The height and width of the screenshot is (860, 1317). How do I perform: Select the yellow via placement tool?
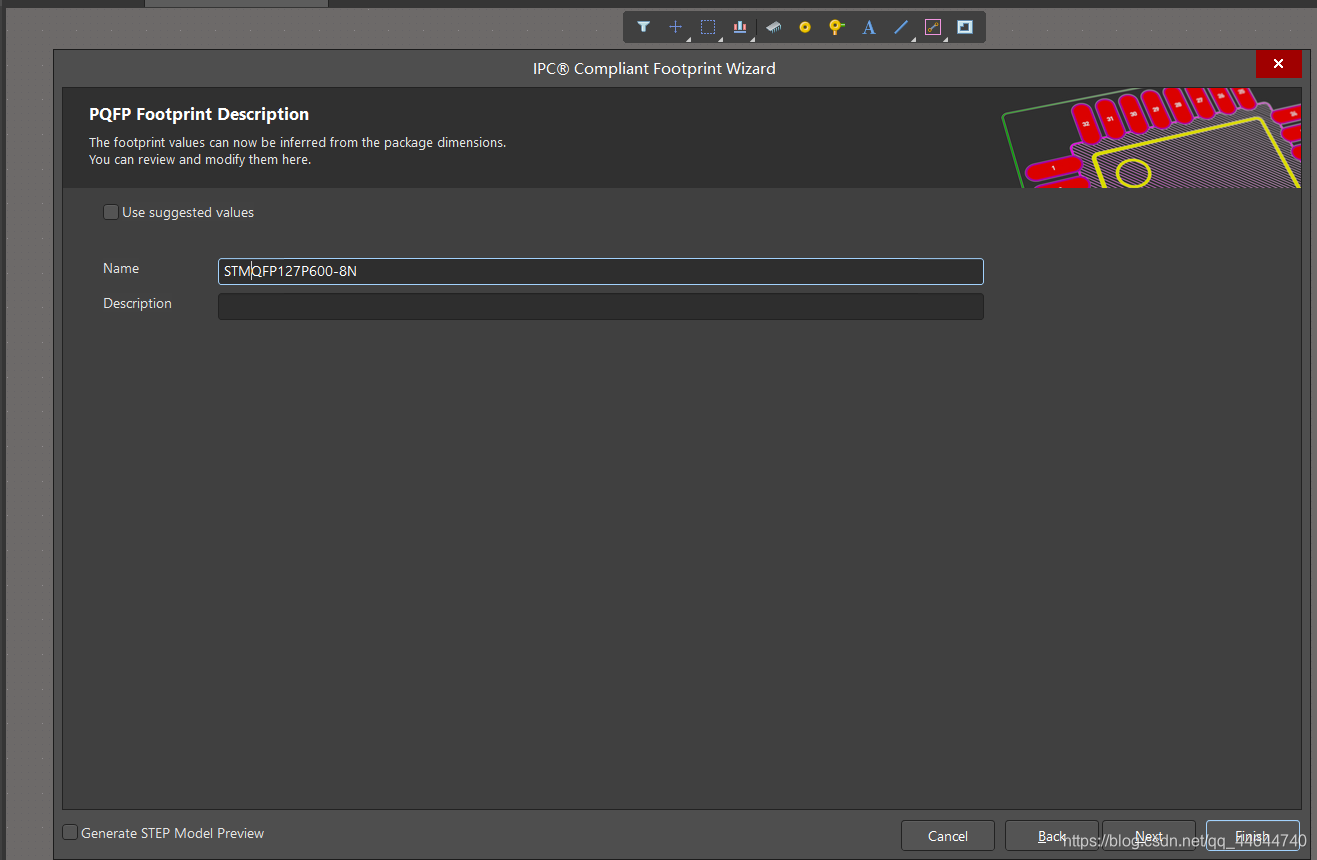[x=837, y=27]
